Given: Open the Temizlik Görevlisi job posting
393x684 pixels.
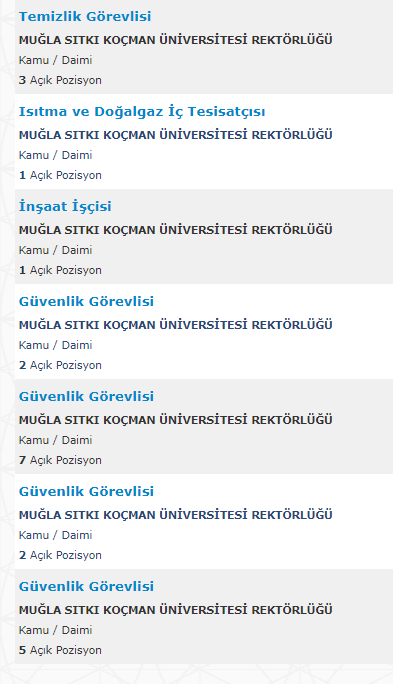Looking at the screenshot, I should [85, 17].
